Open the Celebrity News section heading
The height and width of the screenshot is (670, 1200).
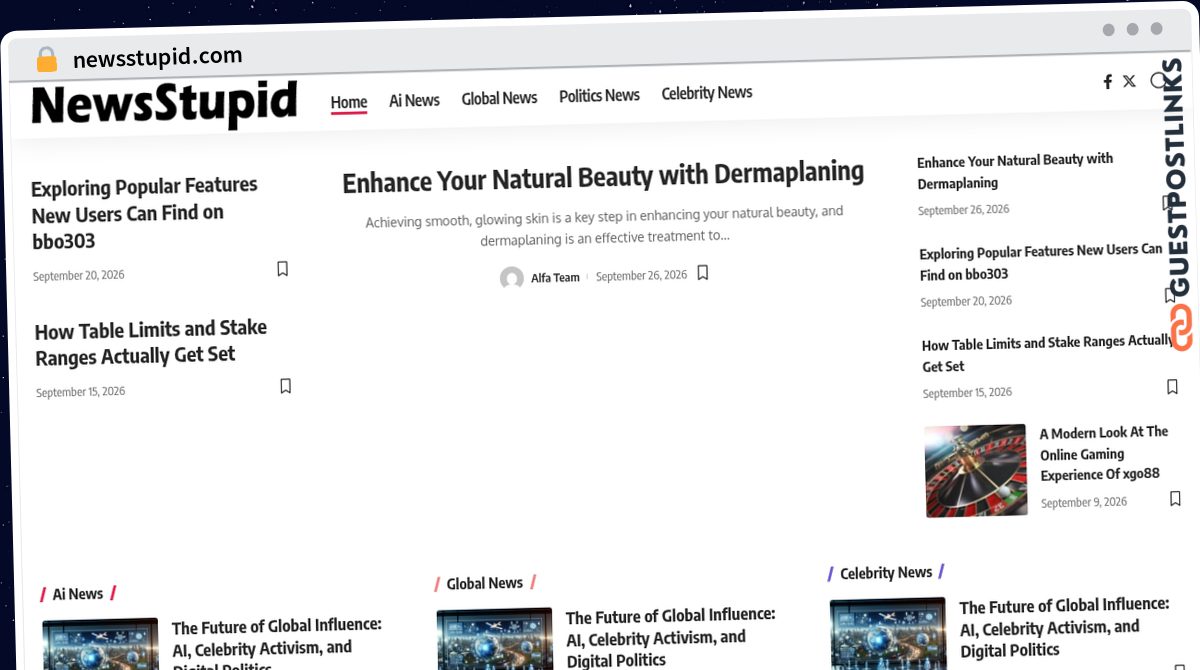(886, 573)
